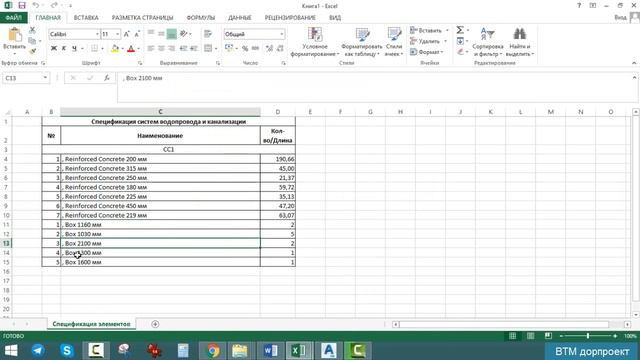Toggle Align Left horizontal alignment
Screen dimensions: 640x360
point(151,49)
